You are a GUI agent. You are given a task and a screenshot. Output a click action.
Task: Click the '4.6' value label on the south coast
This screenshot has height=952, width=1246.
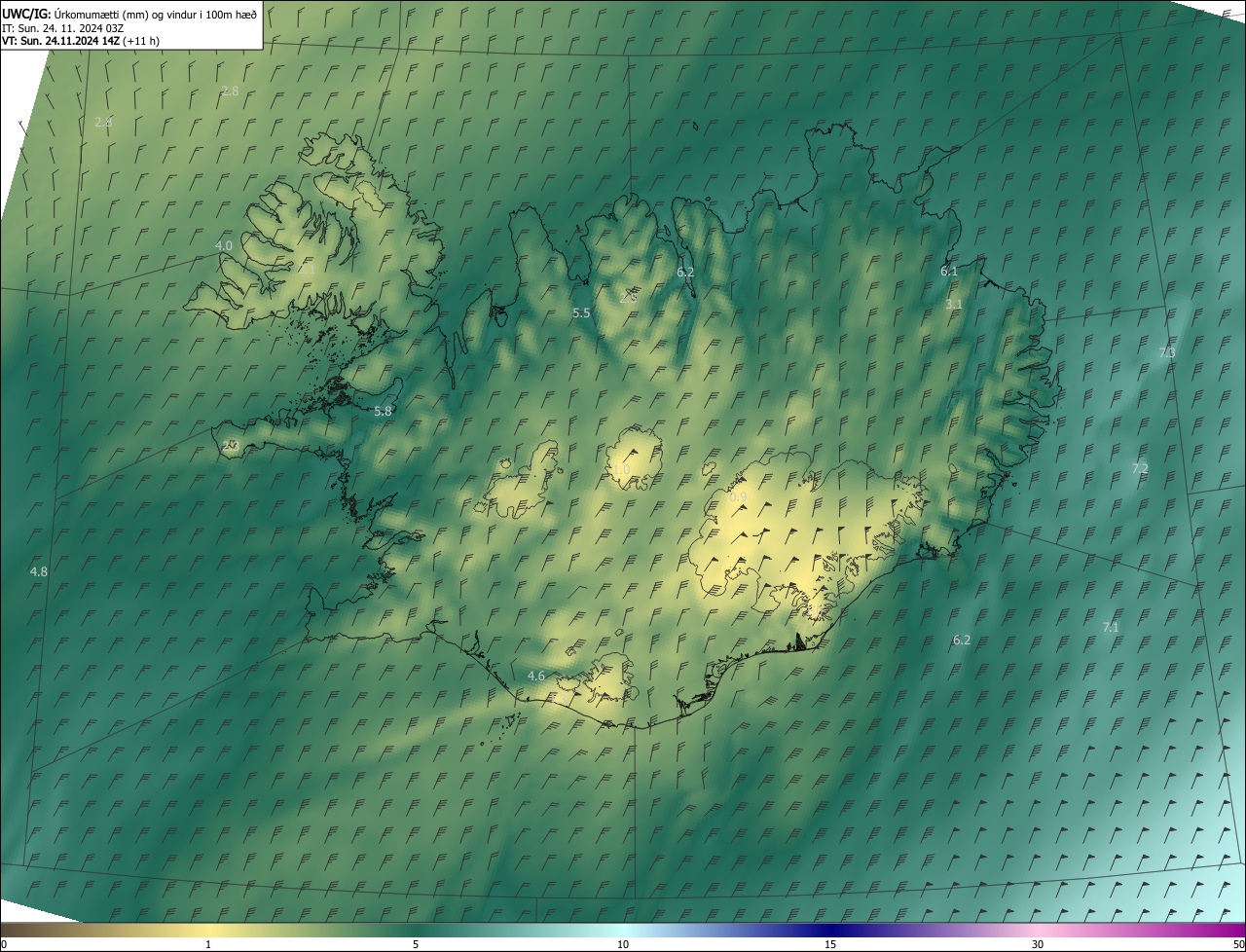(x=535, y=676)
